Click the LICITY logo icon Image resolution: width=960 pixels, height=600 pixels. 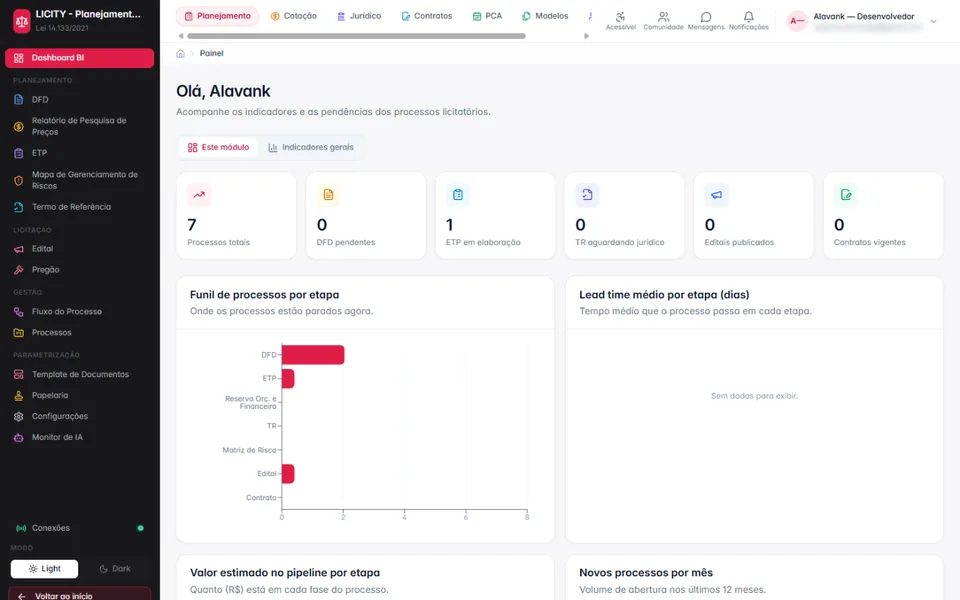[21, 21]
